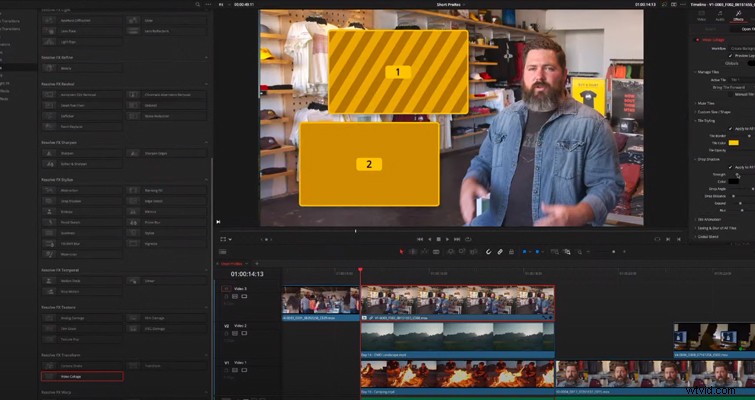755x400 pixels.
Task: Toggle the timeline snapping magnet
Action: point(488,252)
